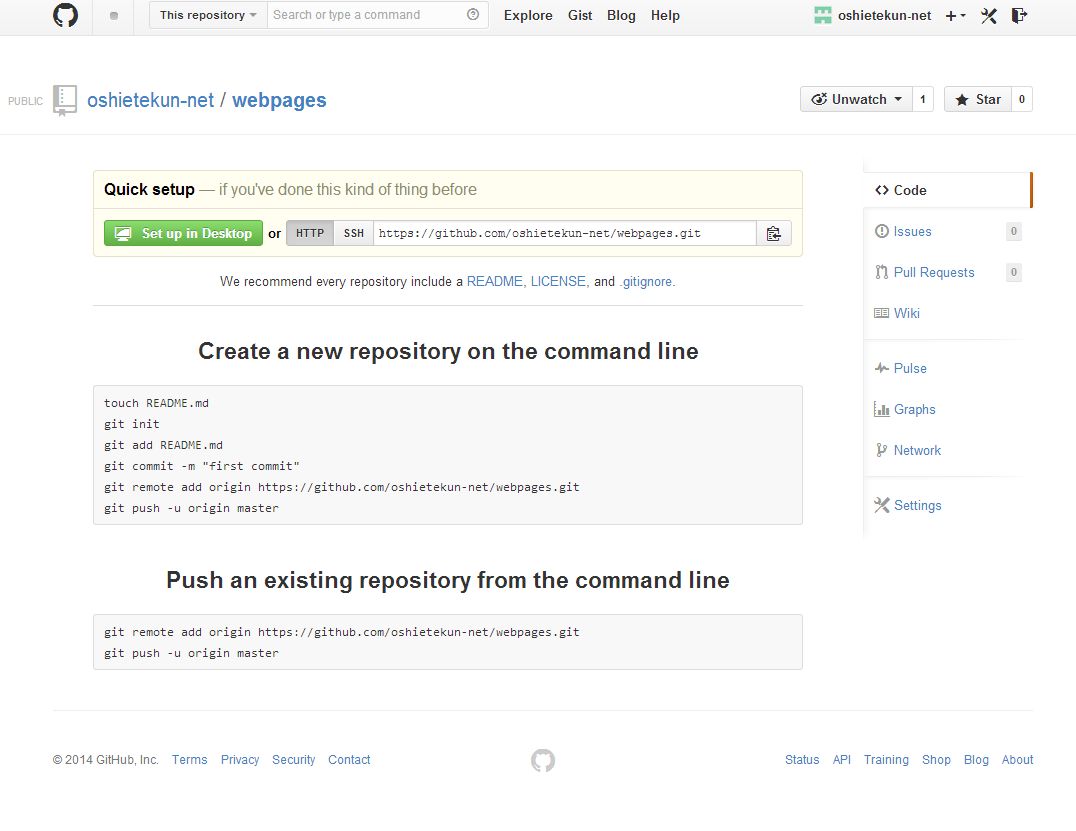This screenshot has height=831, width=1076.
Task: Open search help question mark icon
Action: point(473,14)
